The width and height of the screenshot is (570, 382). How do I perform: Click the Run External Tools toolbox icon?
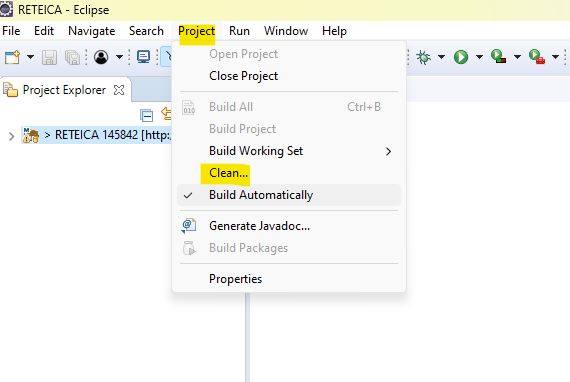(537, 56)
